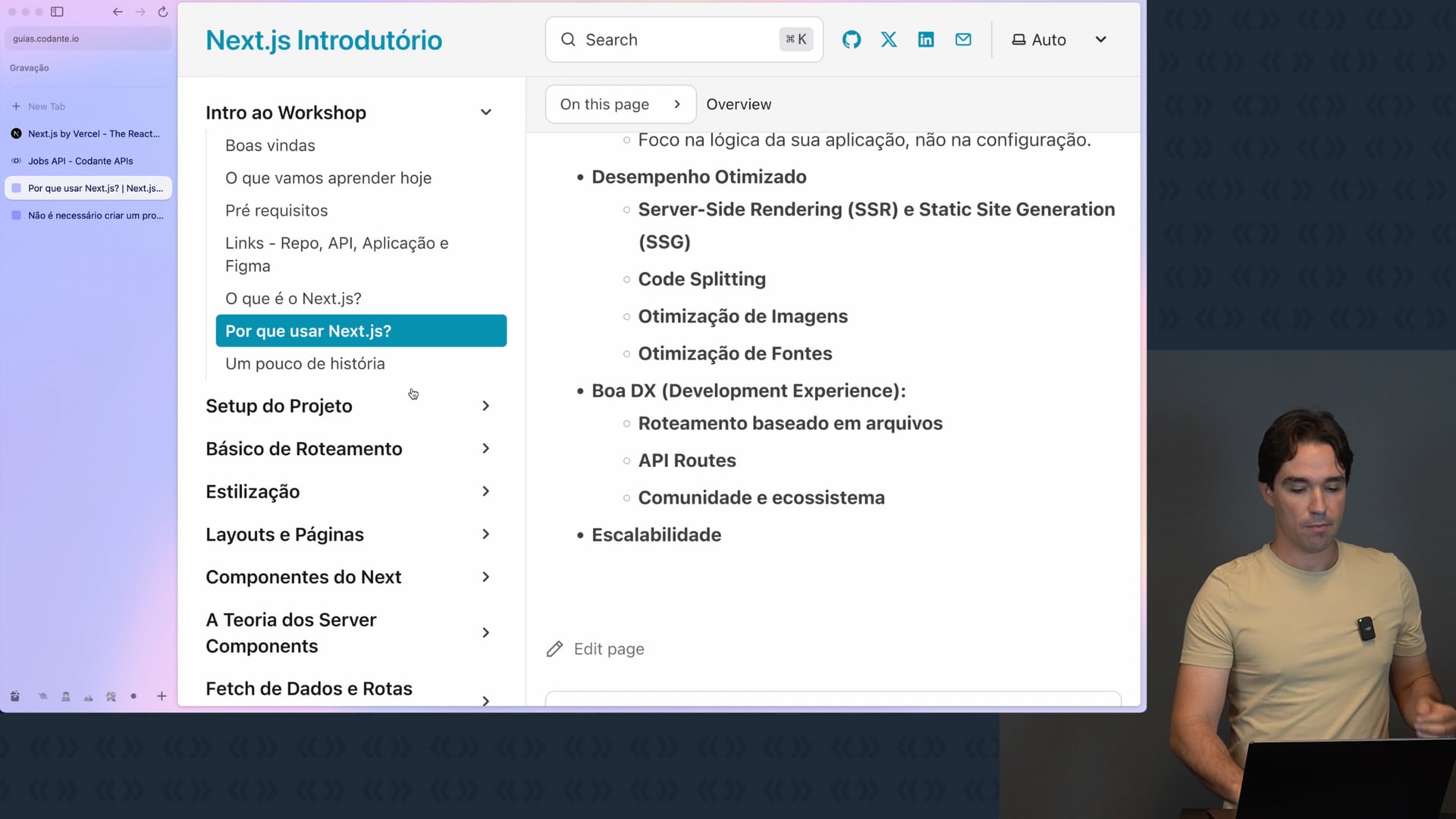This screenshot has height=819, width=1456.
Task: Click the email envelope icon
Action: pos(963,39)
